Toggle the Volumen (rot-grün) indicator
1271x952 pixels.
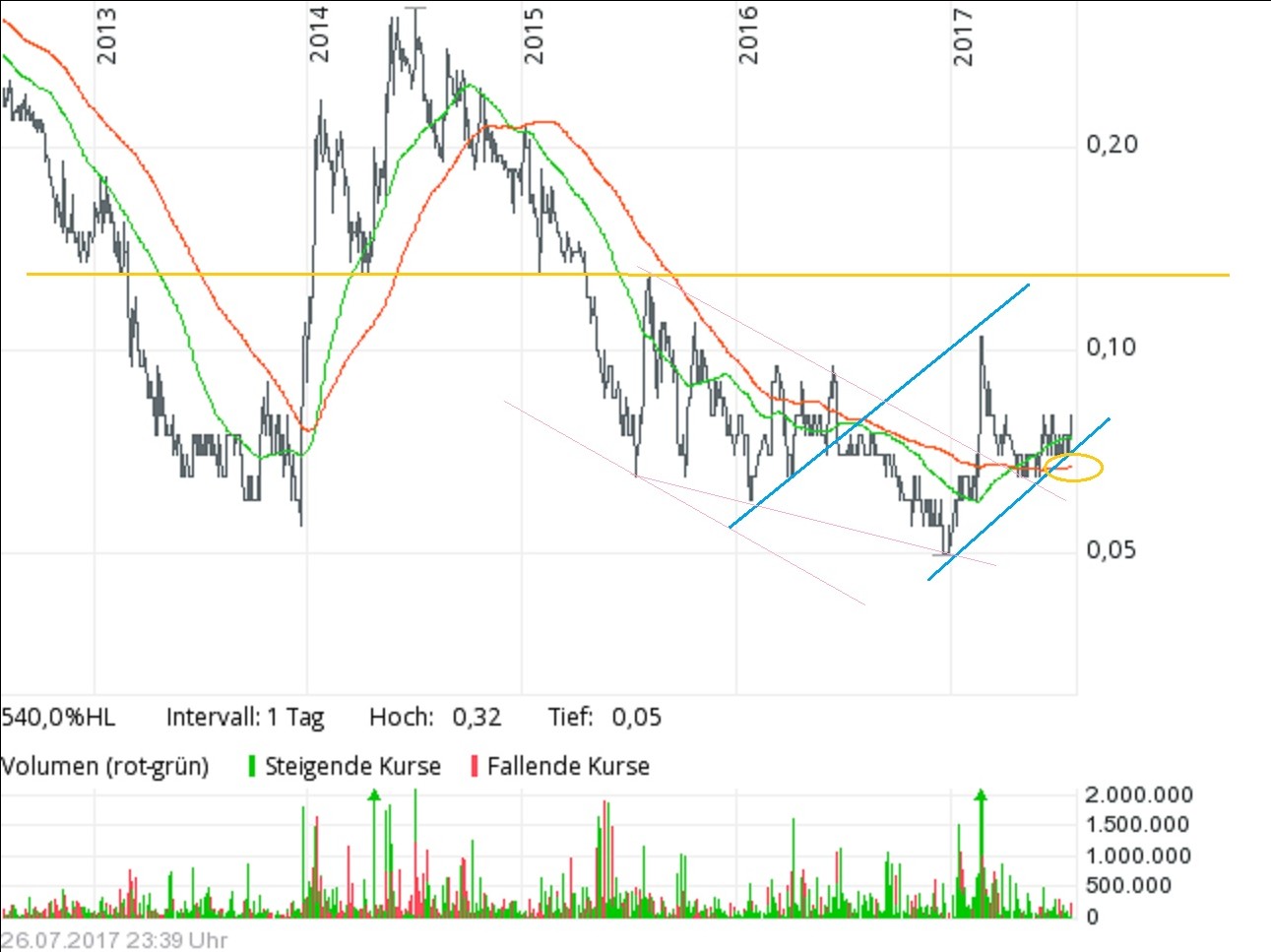pyautogui.click(x=106, y=766)
